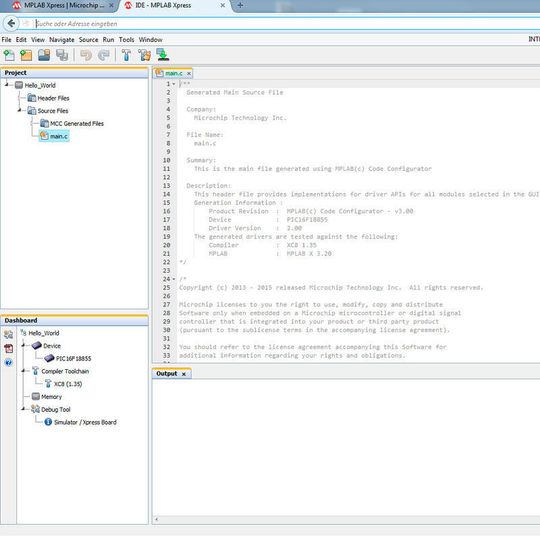Collapse the Compiler Toolchain node
This screenshot has height=540, width=540.
pyautogui.click(x=23, y=371)
